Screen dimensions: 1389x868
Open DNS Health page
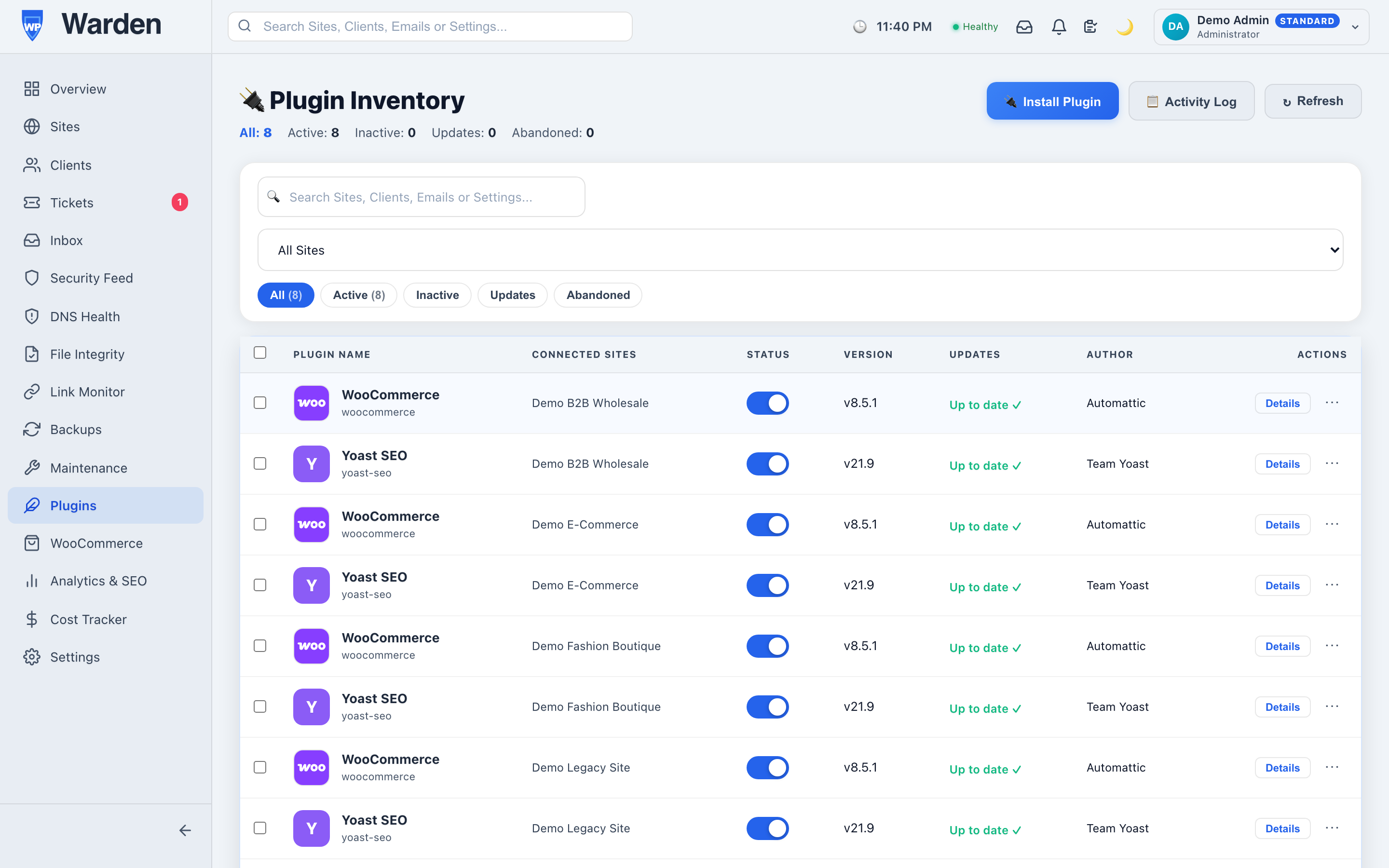click(106, 316)
